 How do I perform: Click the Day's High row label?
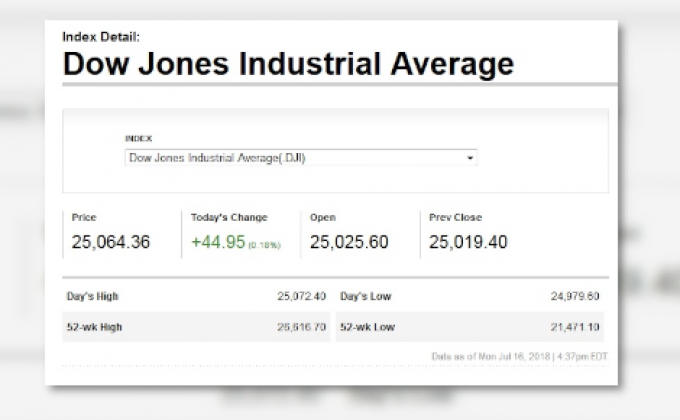(x=95, y=297)
